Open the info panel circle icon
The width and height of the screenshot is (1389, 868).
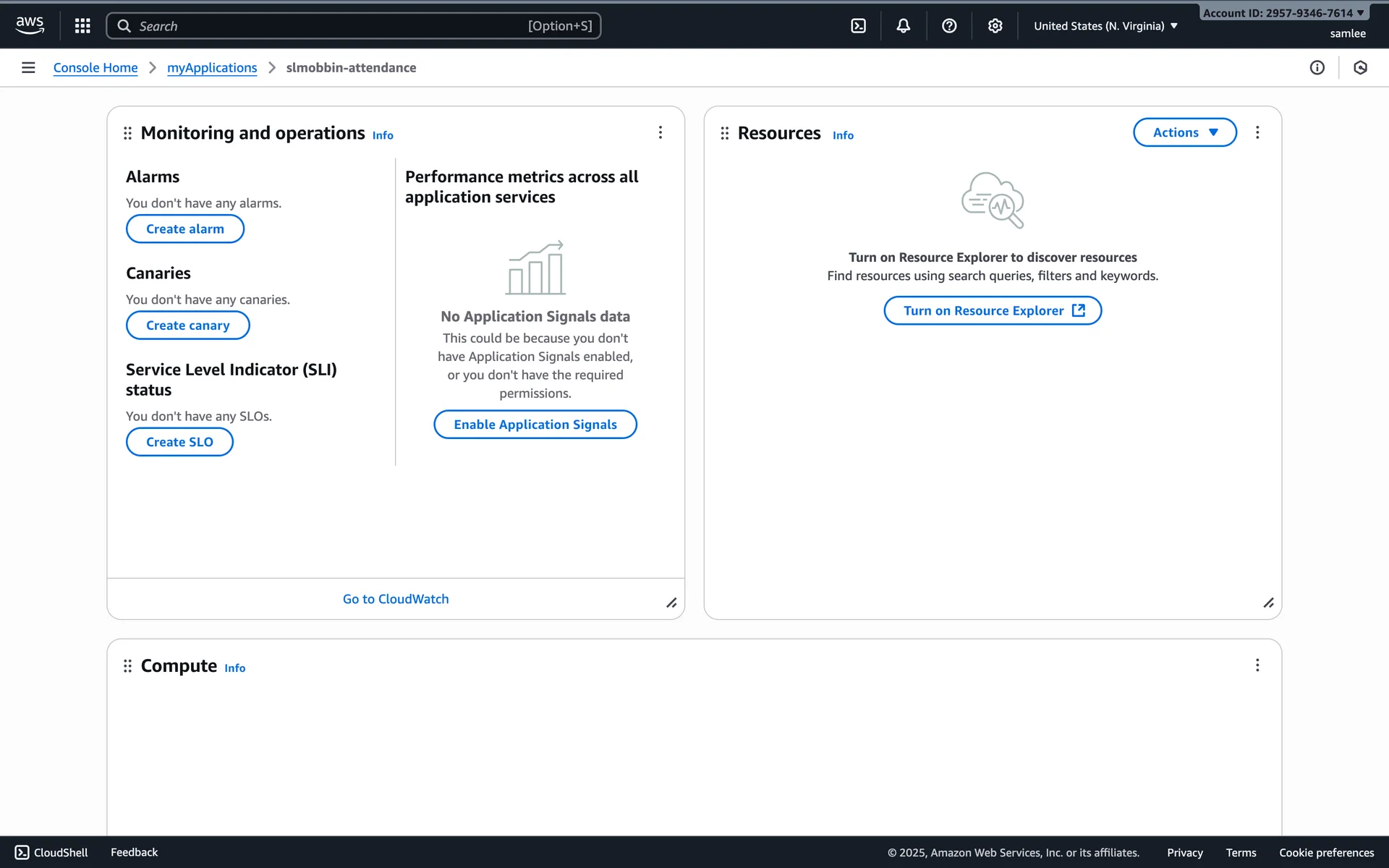pos(1317,67)
